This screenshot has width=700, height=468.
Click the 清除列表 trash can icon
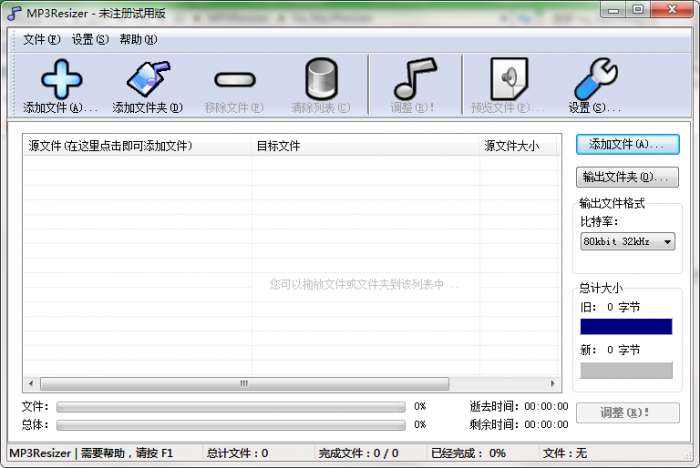coord(321,79)
